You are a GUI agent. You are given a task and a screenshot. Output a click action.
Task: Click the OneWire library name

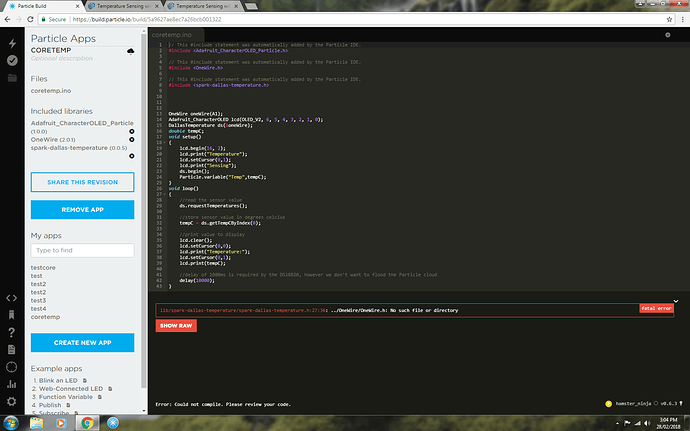click(44, 140)
